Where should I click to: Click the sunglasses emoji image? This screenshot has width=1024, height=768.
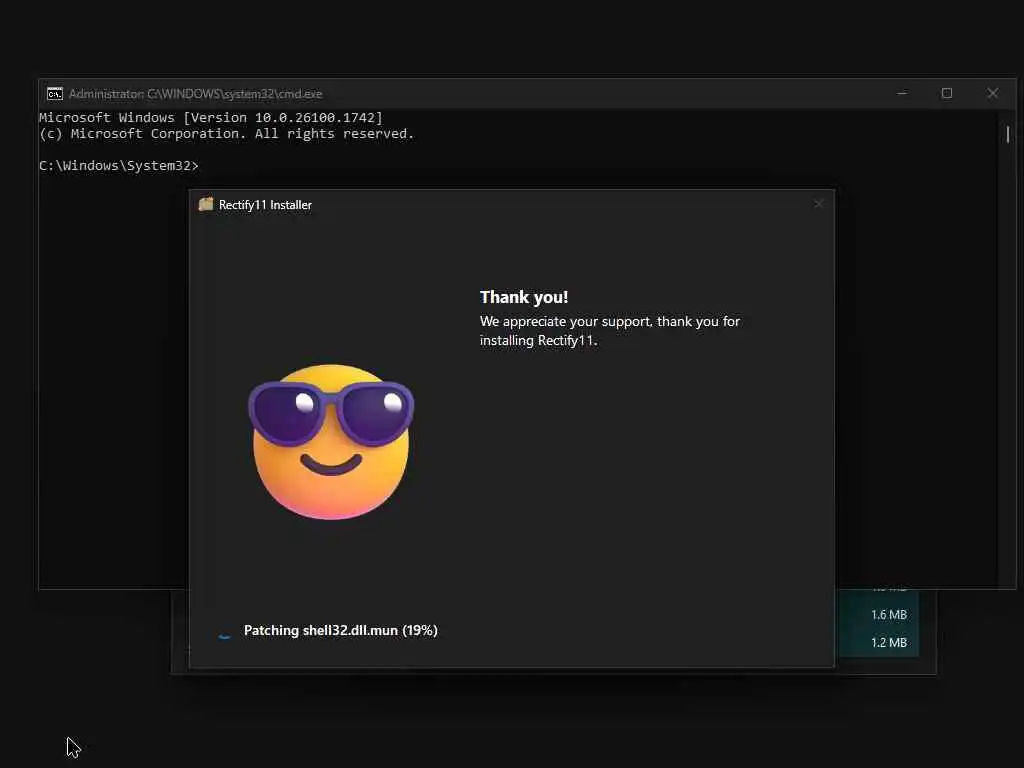(331, 441)
